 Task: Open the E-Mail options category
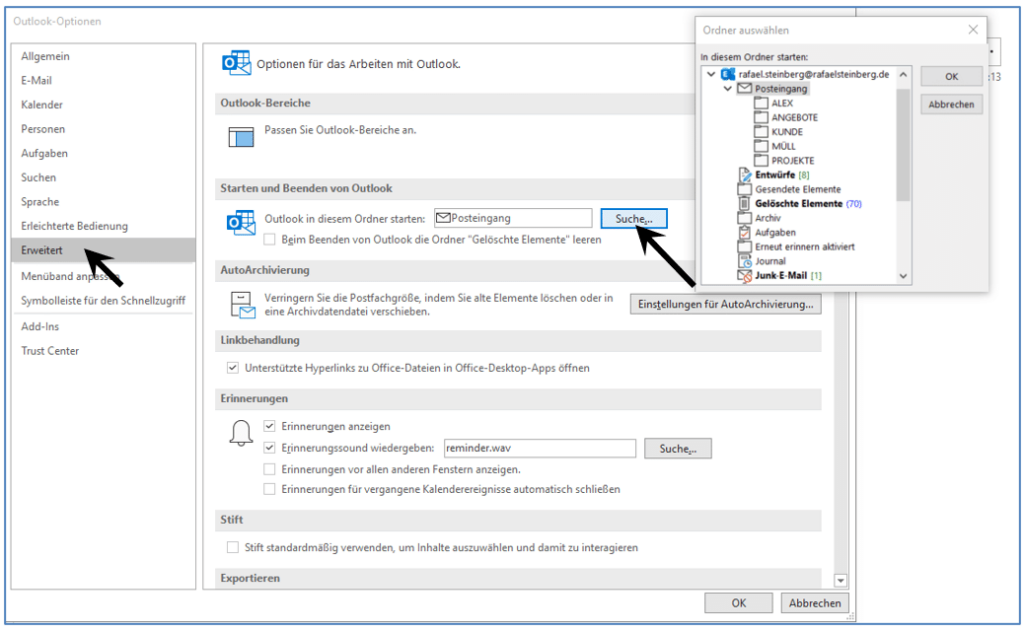pos(37,80)
